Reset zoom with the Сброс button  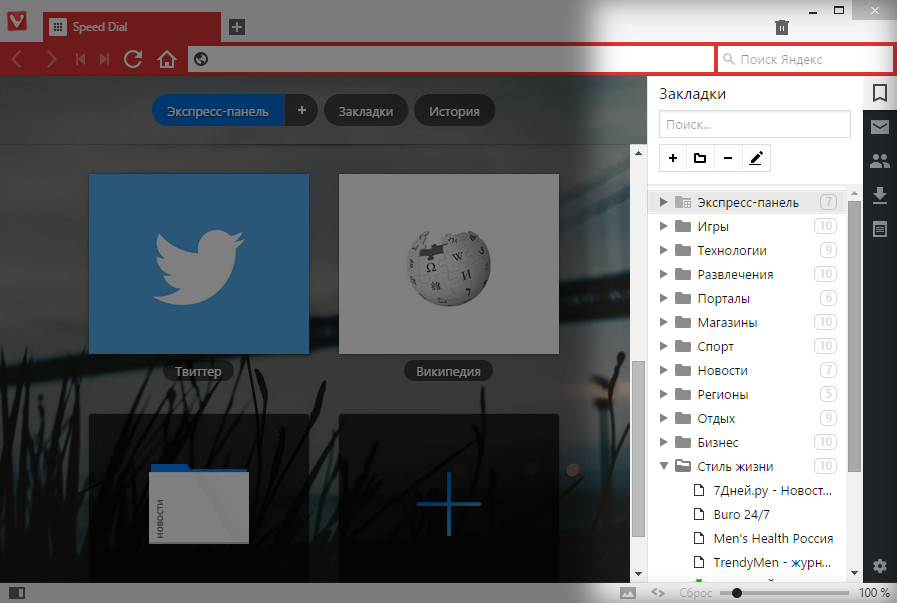(696, 593)
